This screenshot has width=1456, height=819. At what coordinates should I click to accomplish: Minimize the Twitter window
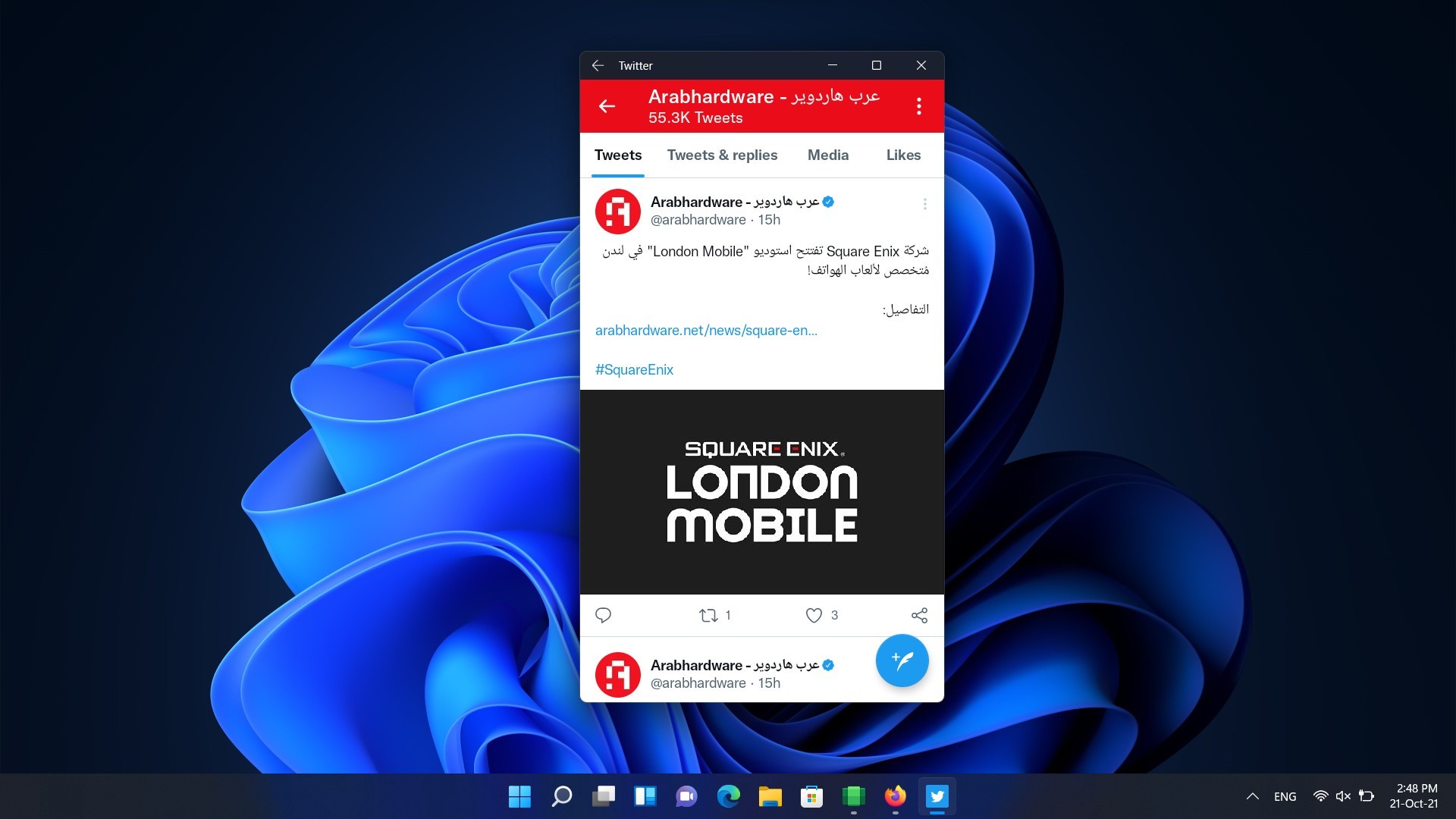tap(833, 66)
